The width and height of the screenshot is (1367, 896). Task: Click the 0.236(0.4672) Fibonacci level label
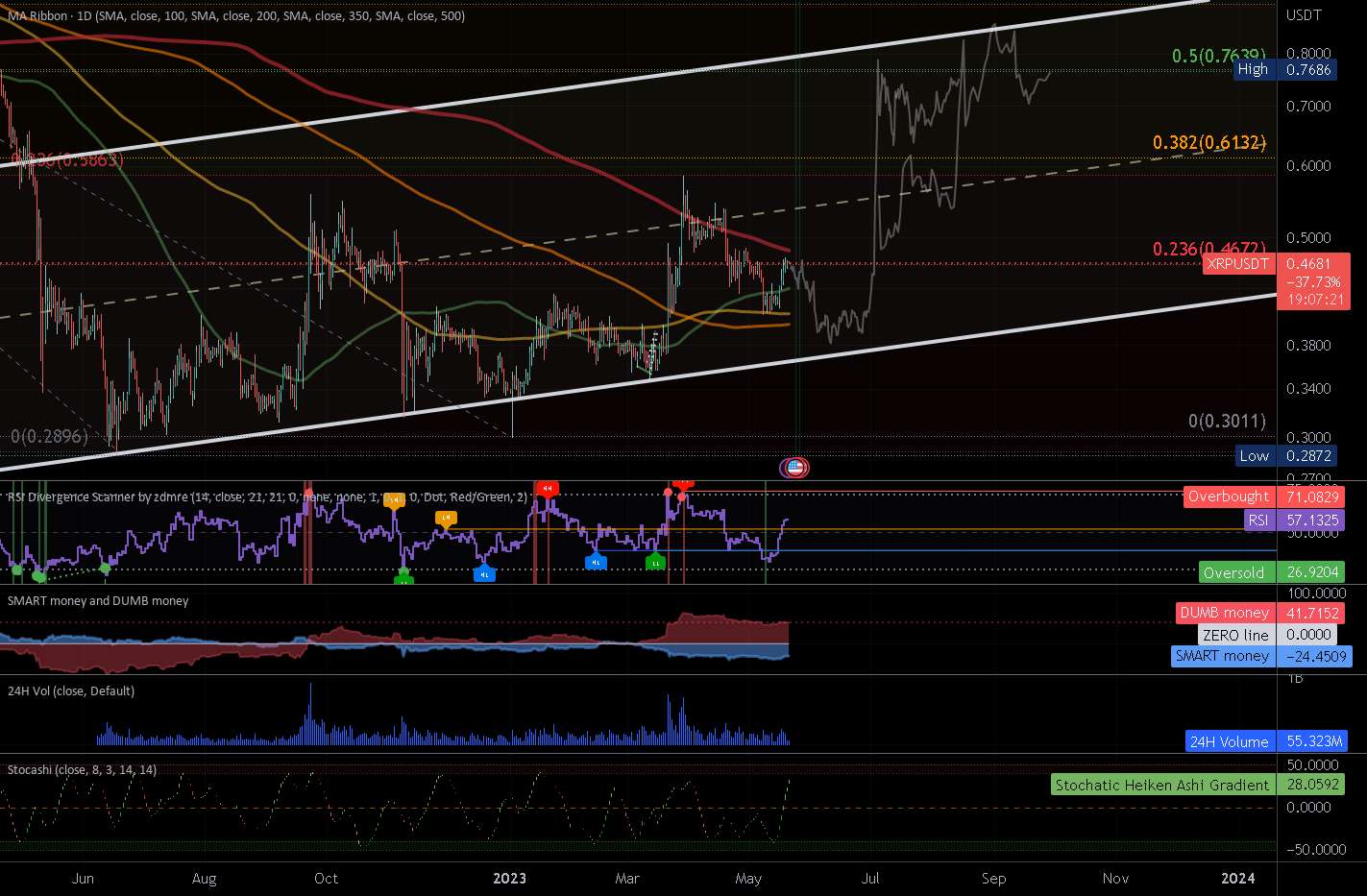click(1209, 250)
